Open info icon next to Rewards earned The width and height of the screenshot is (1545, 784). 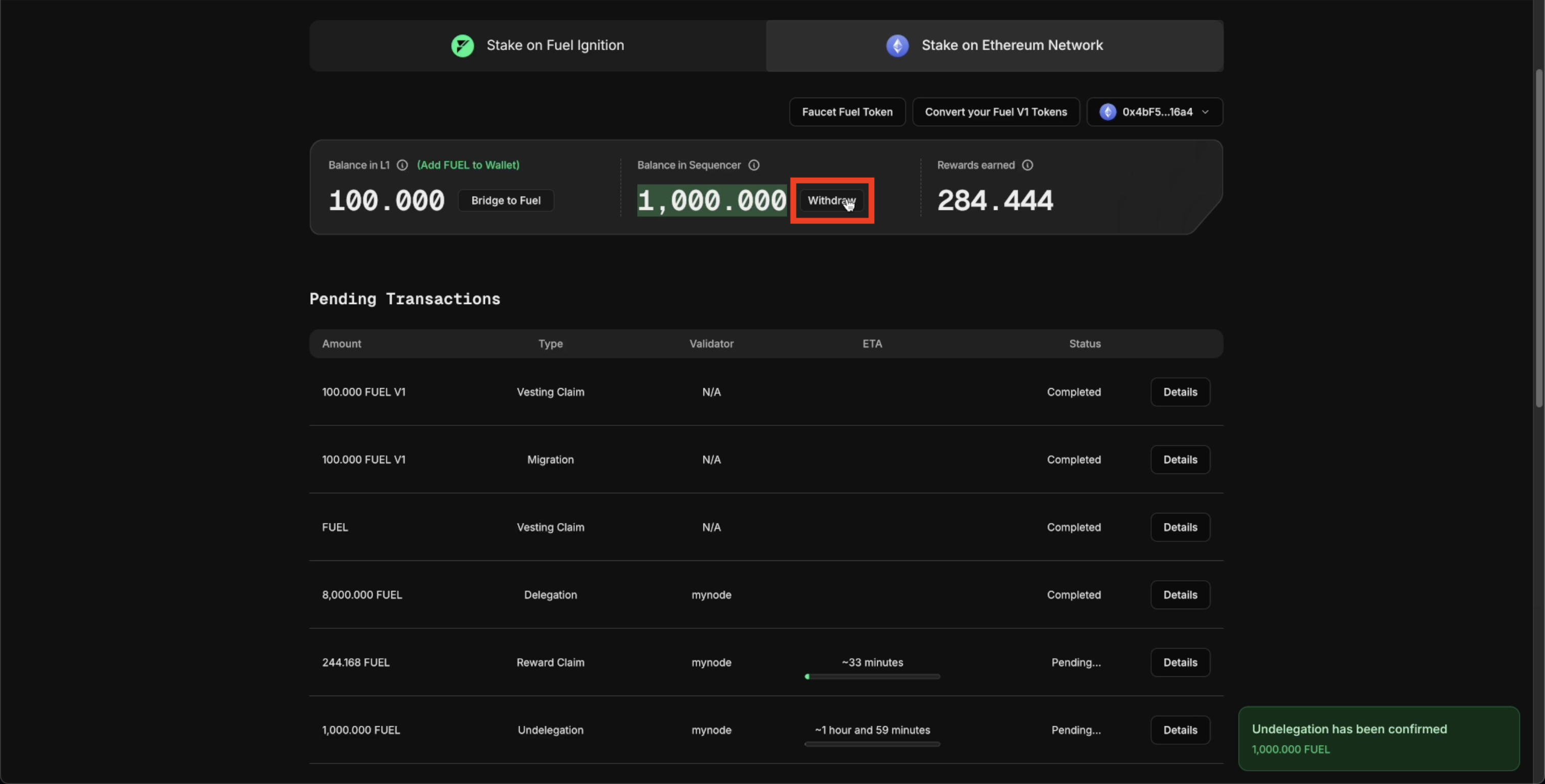(x=1027, y=165)
